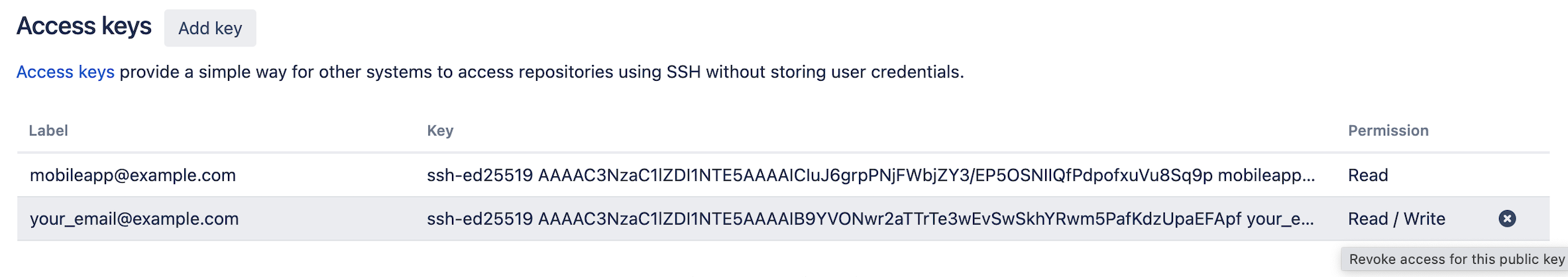
Task: Click the Permission column header
Action: coord(1388,131)
